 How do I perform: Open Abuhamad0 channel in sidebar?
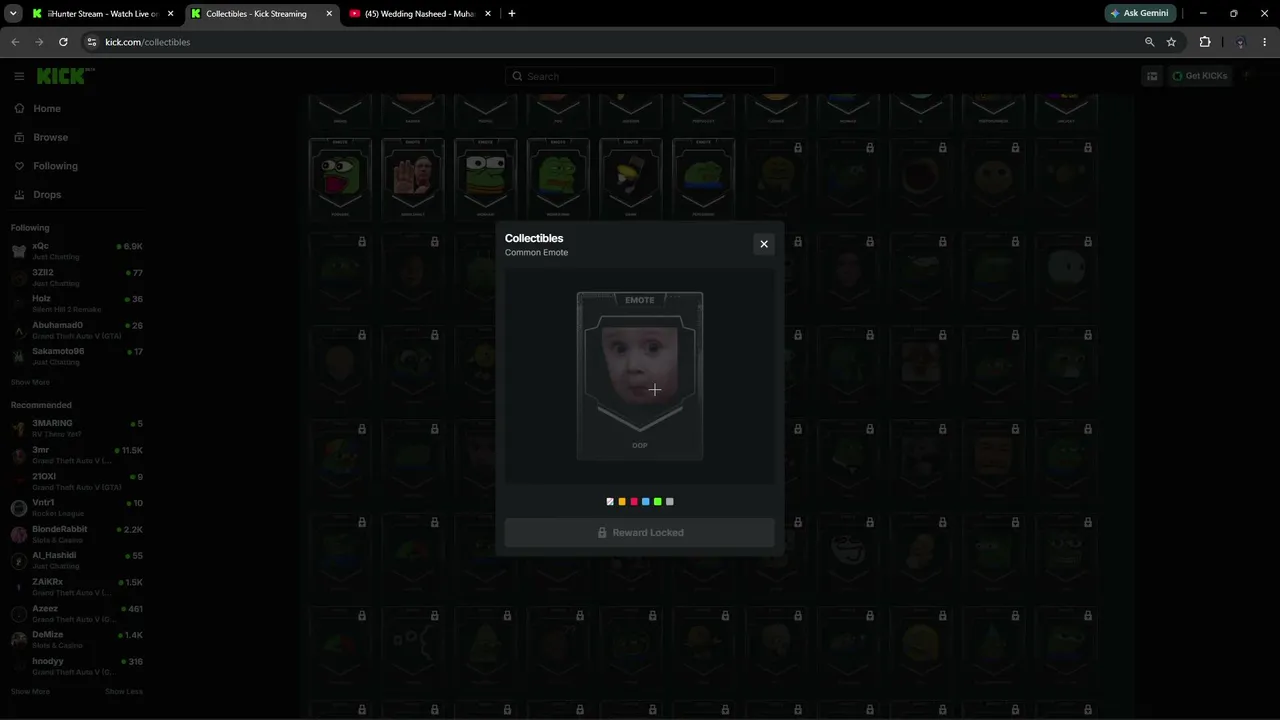(x=77, y=330)
